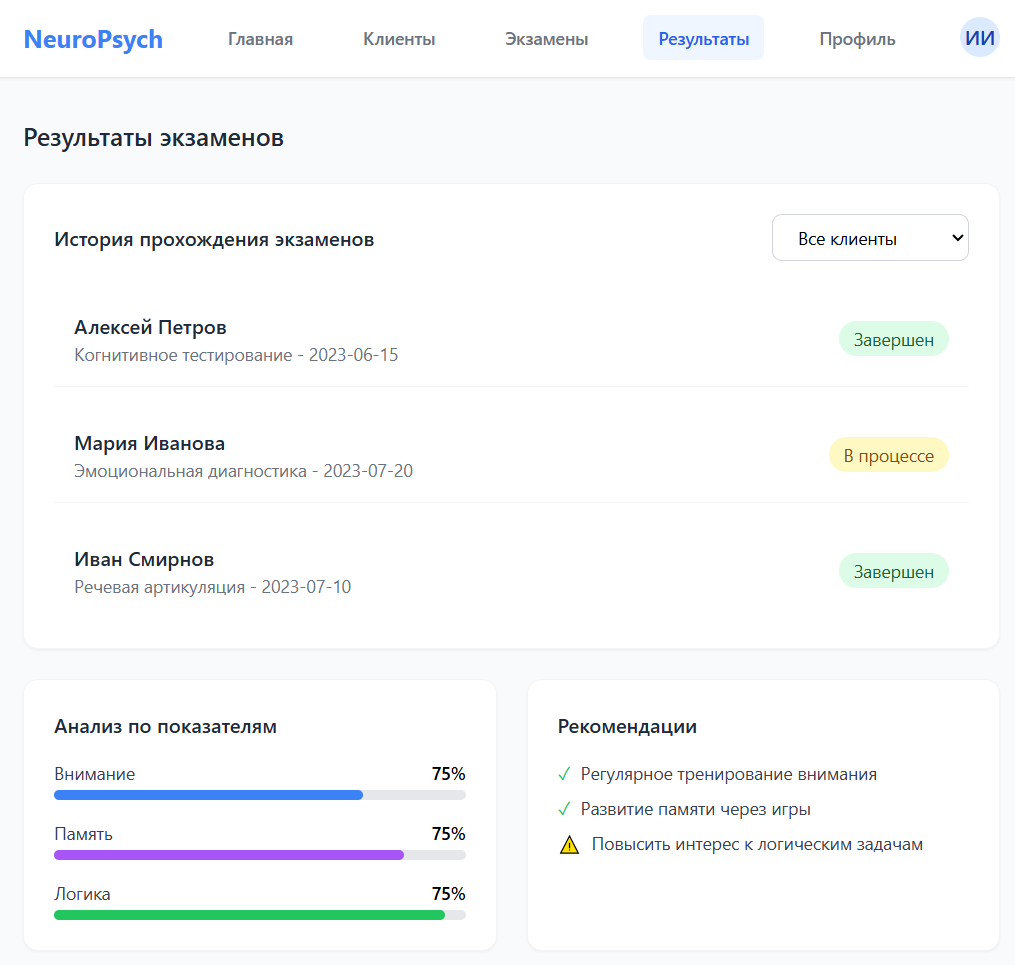Click the NeuroPsych logo
1015x965 pixels.
93,39
